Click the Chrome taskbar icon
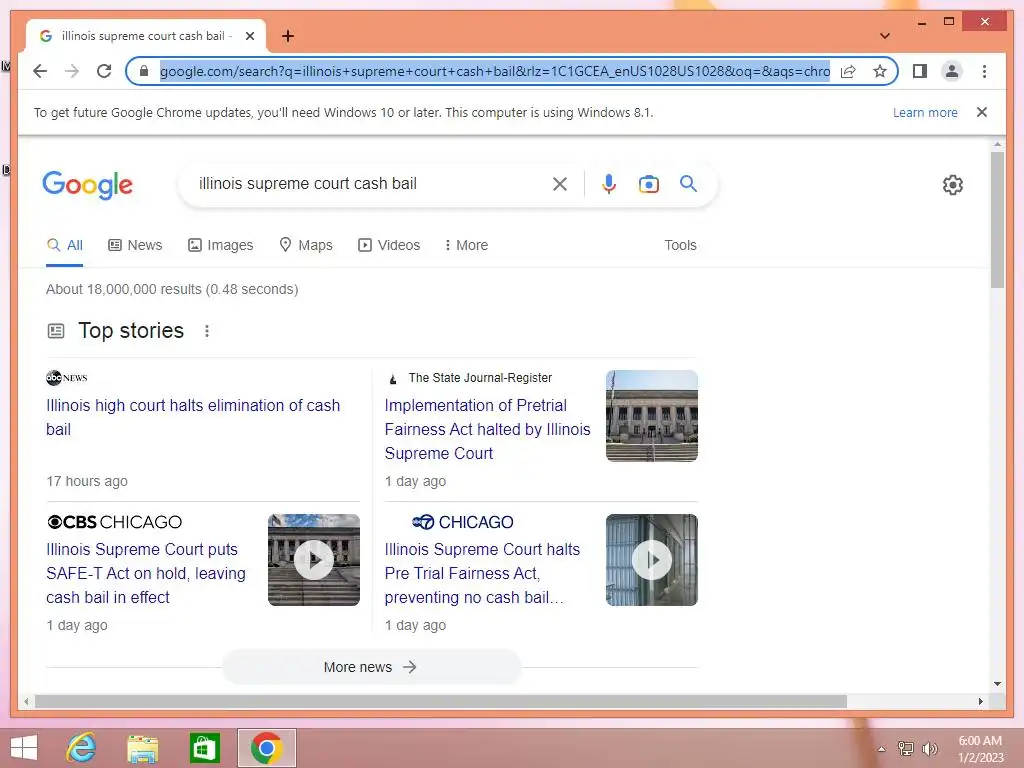 point(266,748)
